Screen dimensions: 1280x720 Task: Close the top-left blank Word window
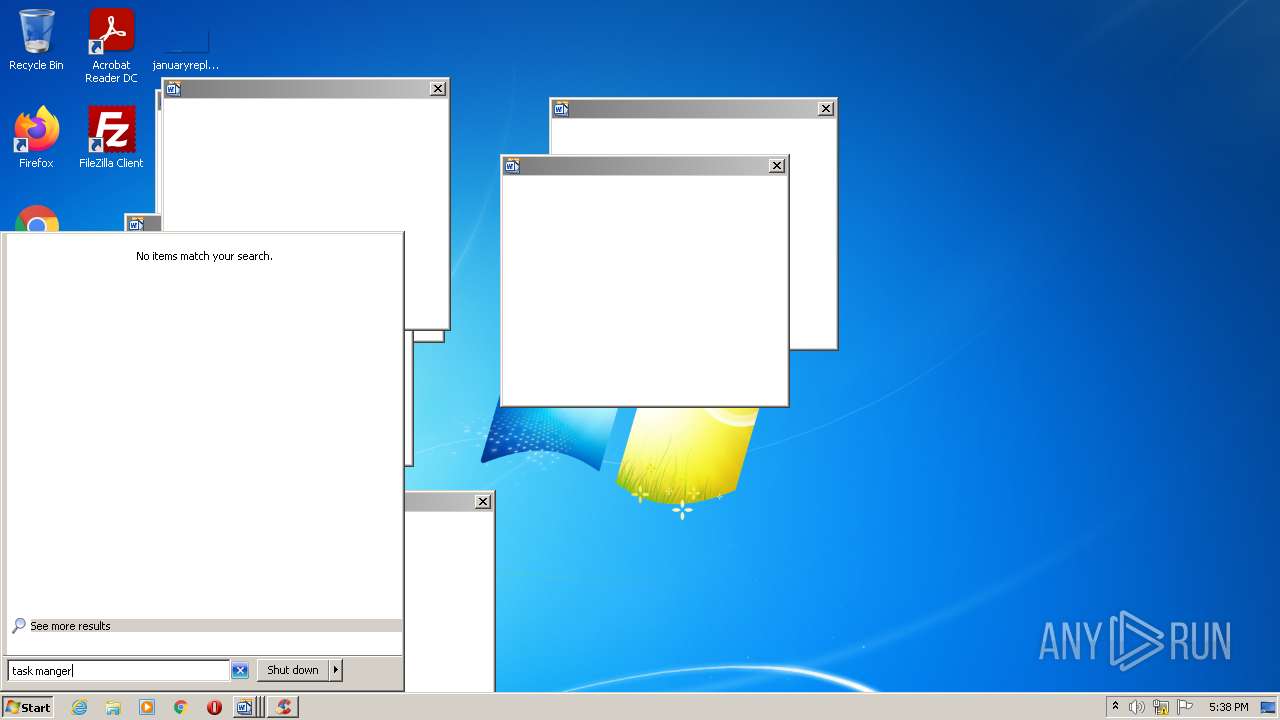pyautogui.click(x=438, y=89)
